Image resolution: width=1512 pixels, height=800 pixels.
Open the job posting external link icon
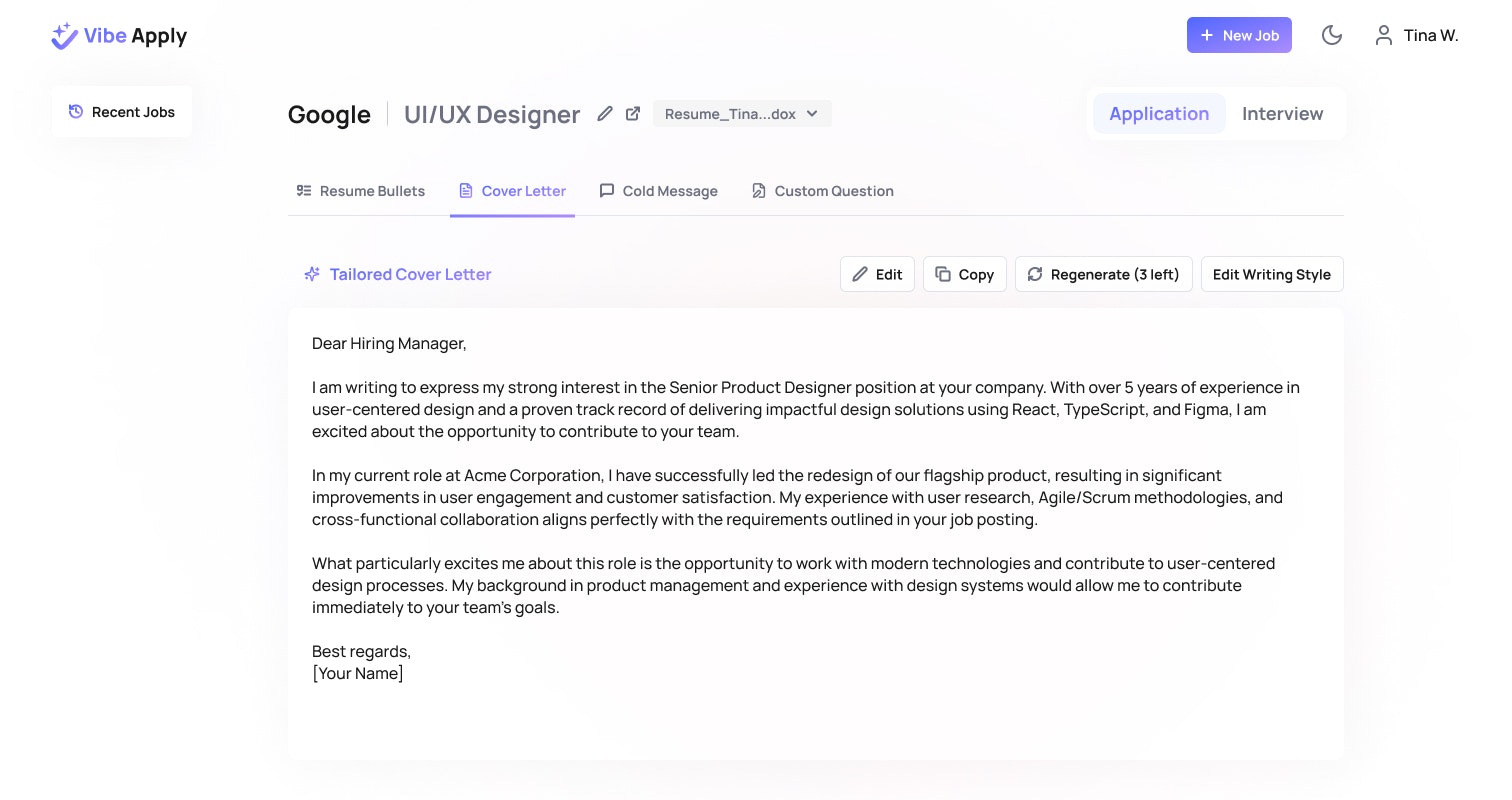coord(633,114)
